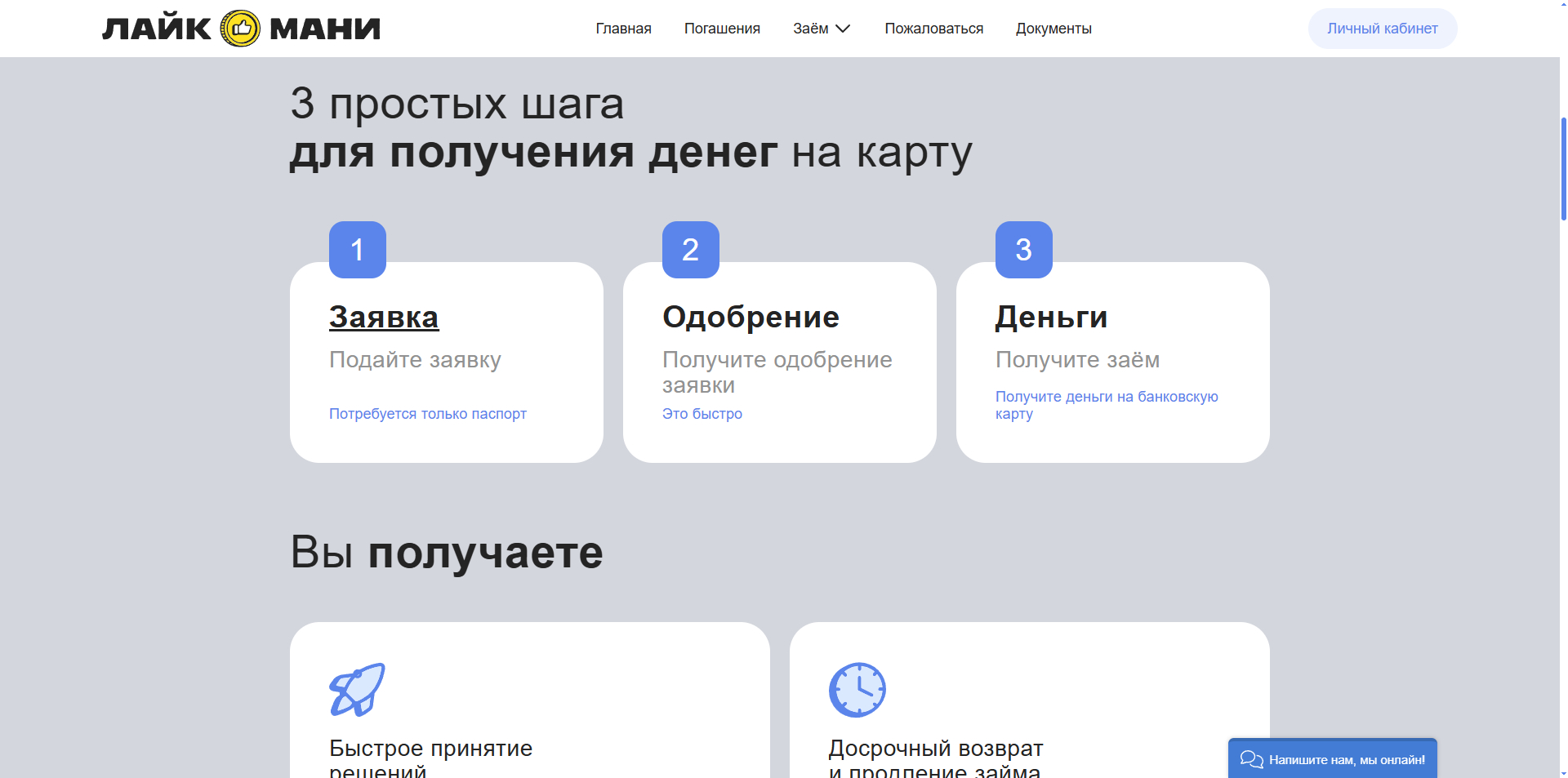Click the chat bubble icon in the online widget
The width and height of the screenshot is (1568, 778).
coord(1251,759)
